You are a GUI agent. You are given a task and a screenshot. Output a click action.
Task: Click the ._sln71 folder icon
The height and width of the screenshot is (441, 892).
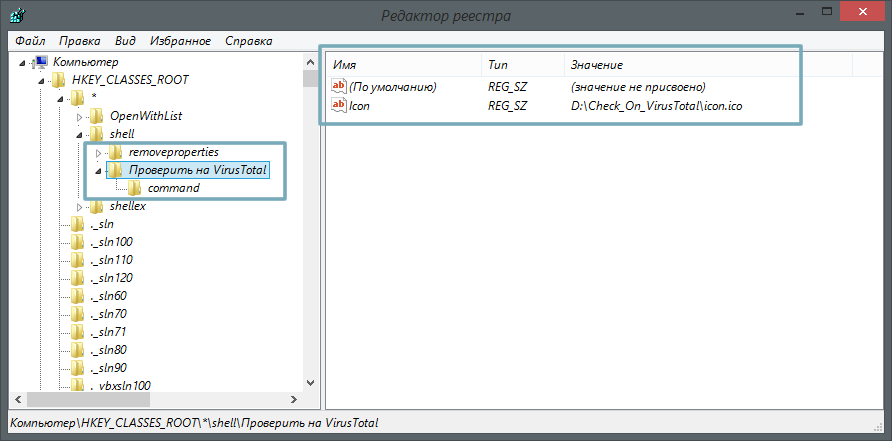(x=78, y=332)
